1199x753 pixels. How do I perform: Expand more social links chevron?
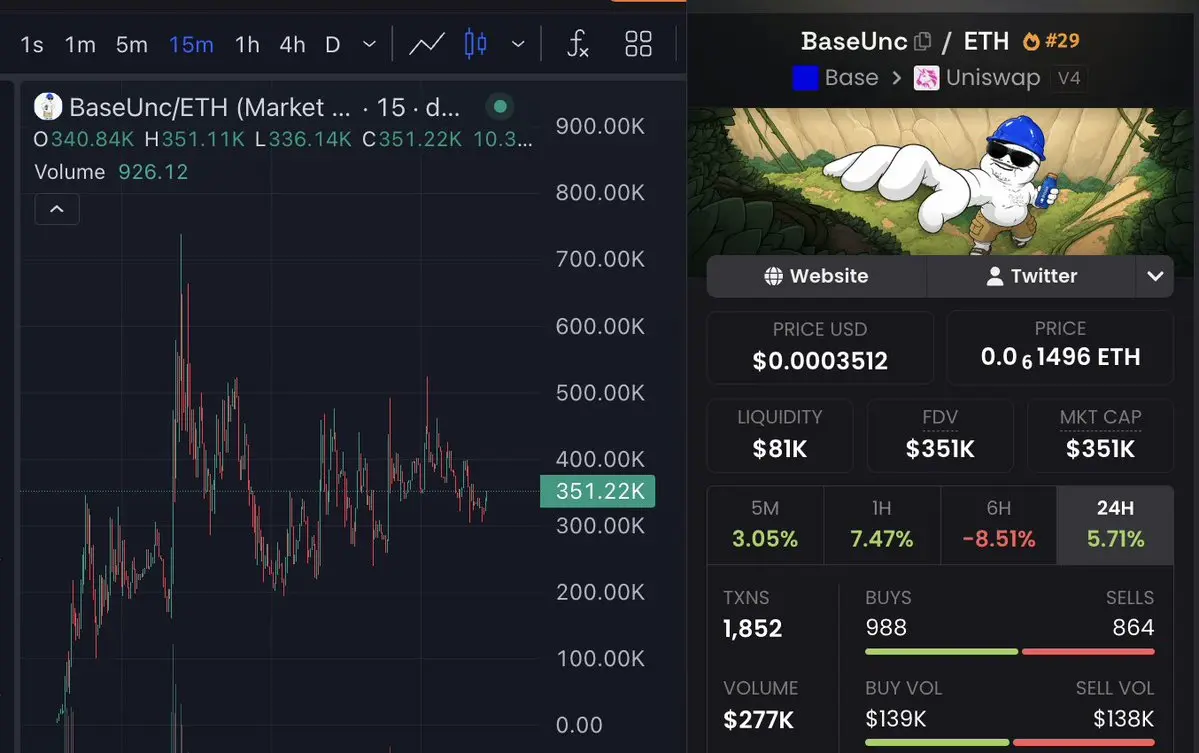point(1155,276)
